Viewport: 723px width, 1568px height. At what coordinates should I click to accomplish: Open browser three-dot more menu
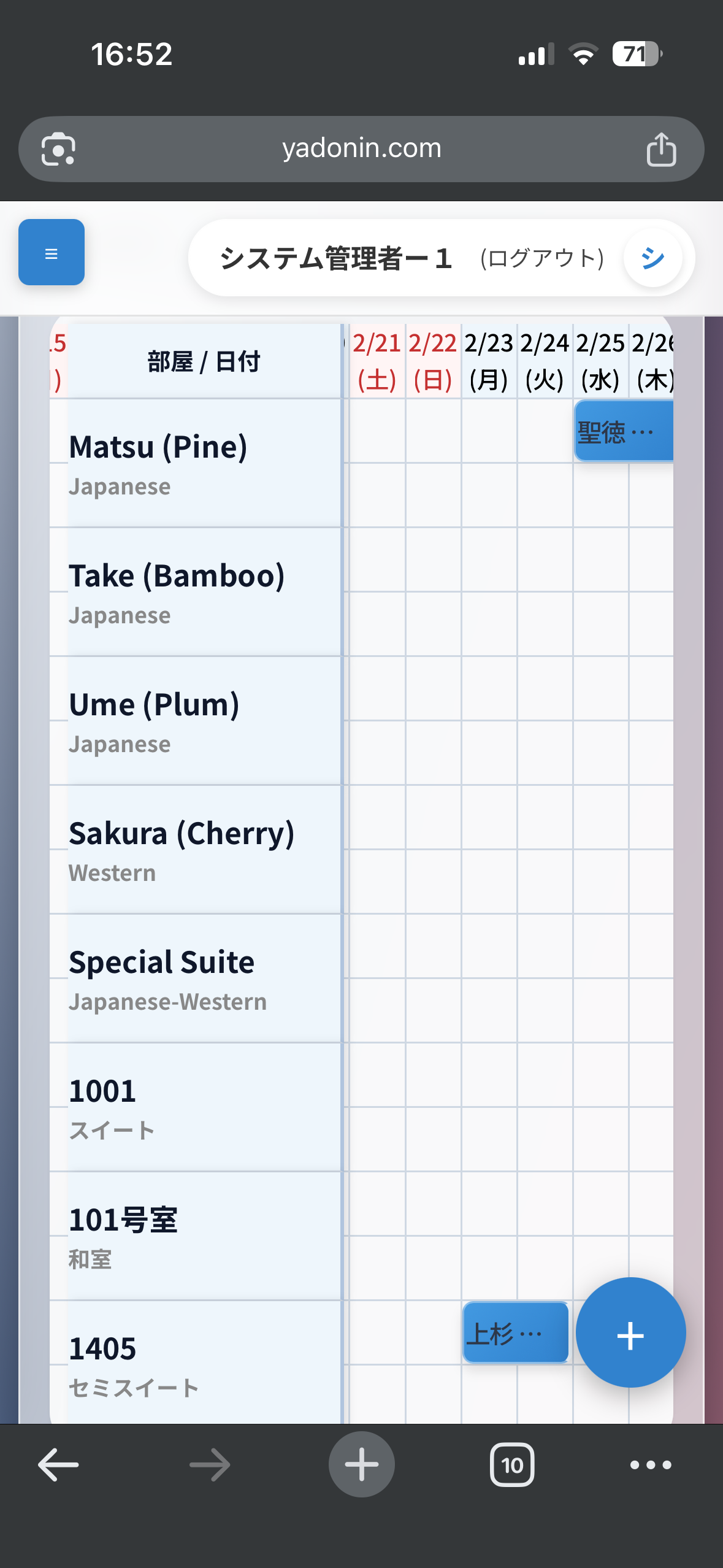coord(651,1465)
